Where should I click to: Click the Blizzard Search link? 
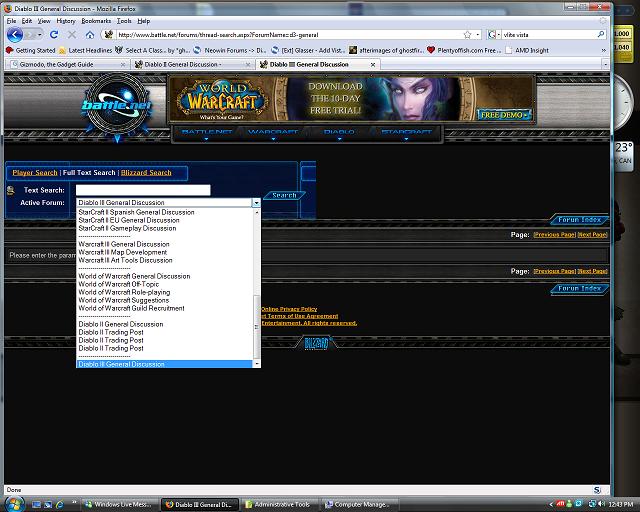[x=146, y=173]
